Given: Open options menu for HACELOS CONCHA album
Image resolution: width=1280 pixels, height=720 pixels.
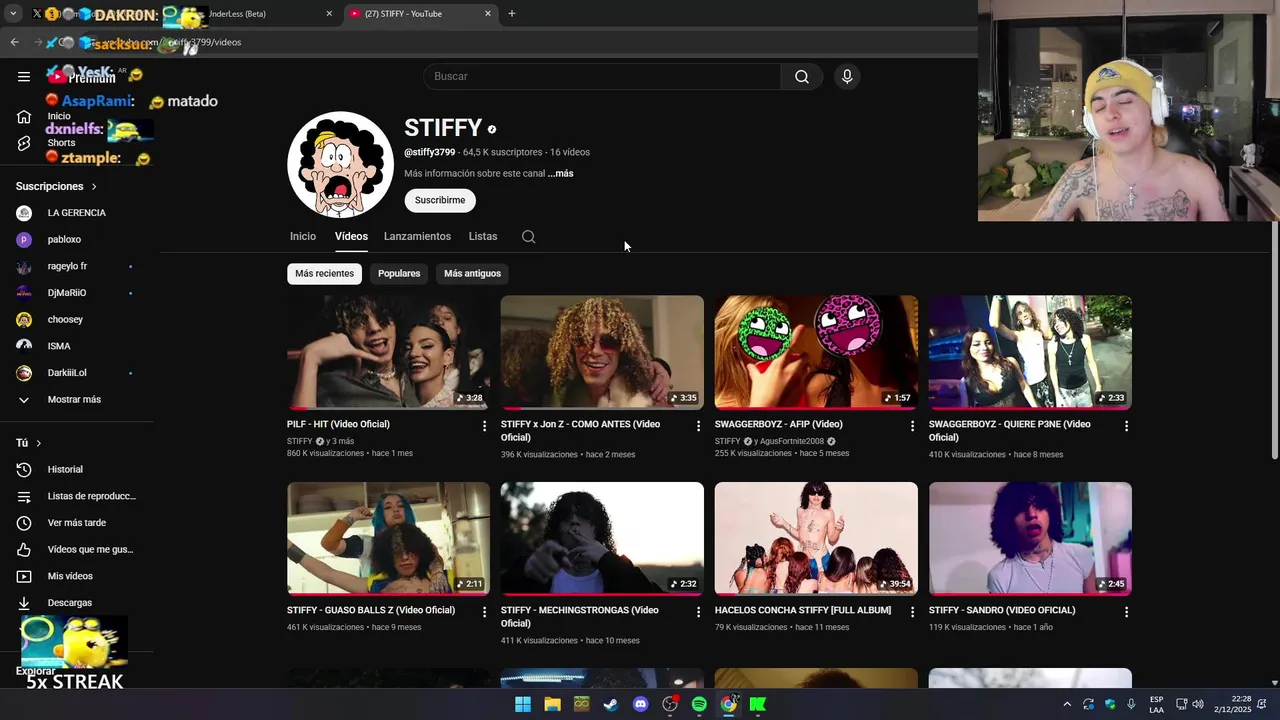Looking at the screenshot, I should pyautogui.click(x=912, y=612).
